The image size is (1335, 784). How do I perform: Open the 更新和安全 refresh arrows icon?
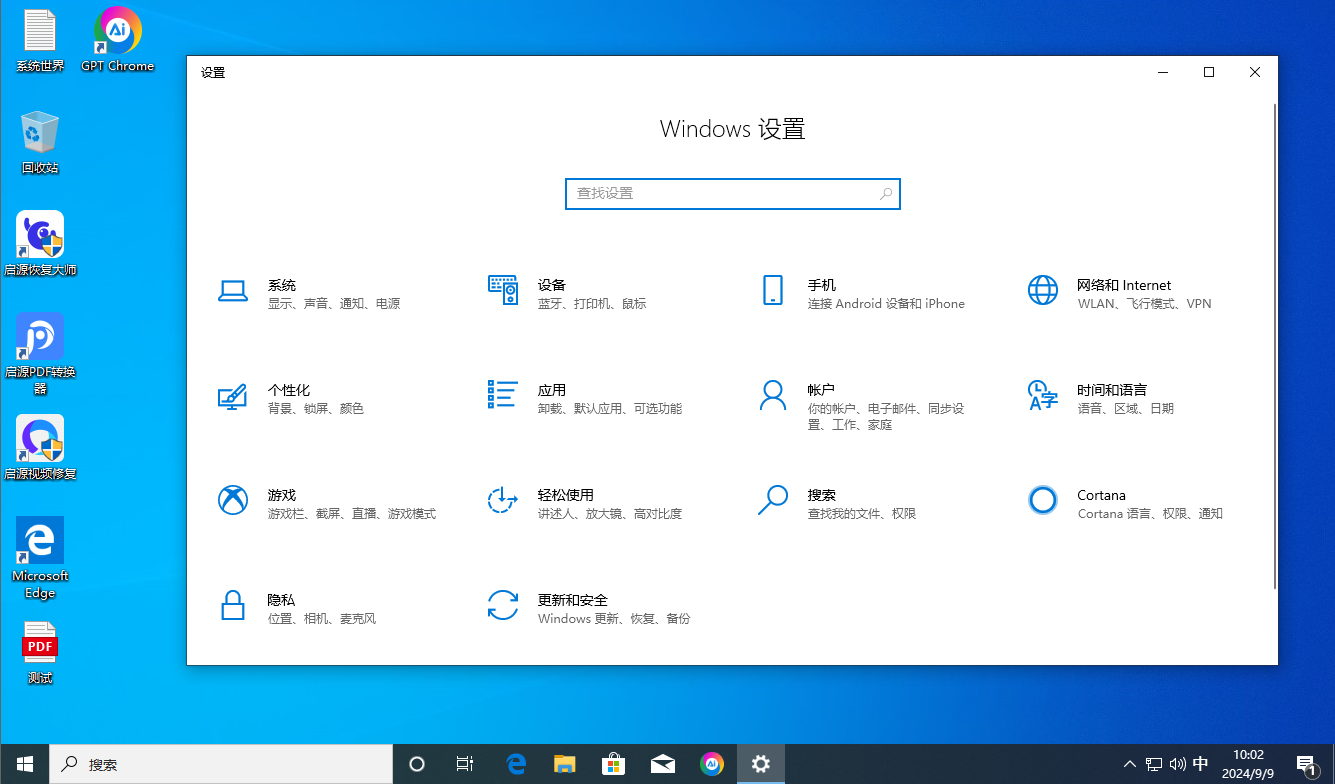coord(503,605)
